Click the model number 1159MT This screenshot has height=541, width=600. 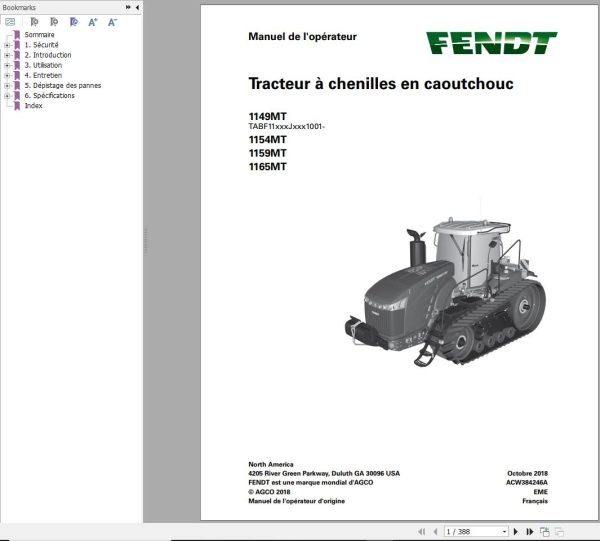[267, 153]
